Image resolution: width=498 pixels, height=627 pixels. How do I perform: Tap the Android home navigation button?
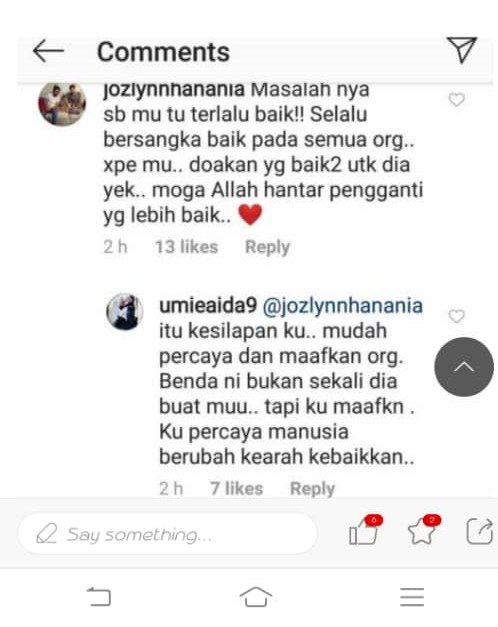pyautogui.click(x=256, y=597)
